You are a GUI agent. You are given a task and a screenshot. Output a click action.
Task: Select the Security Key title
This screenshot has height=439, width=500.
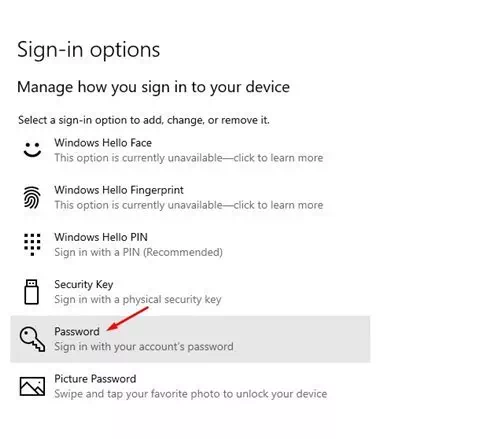pos(84,284)
